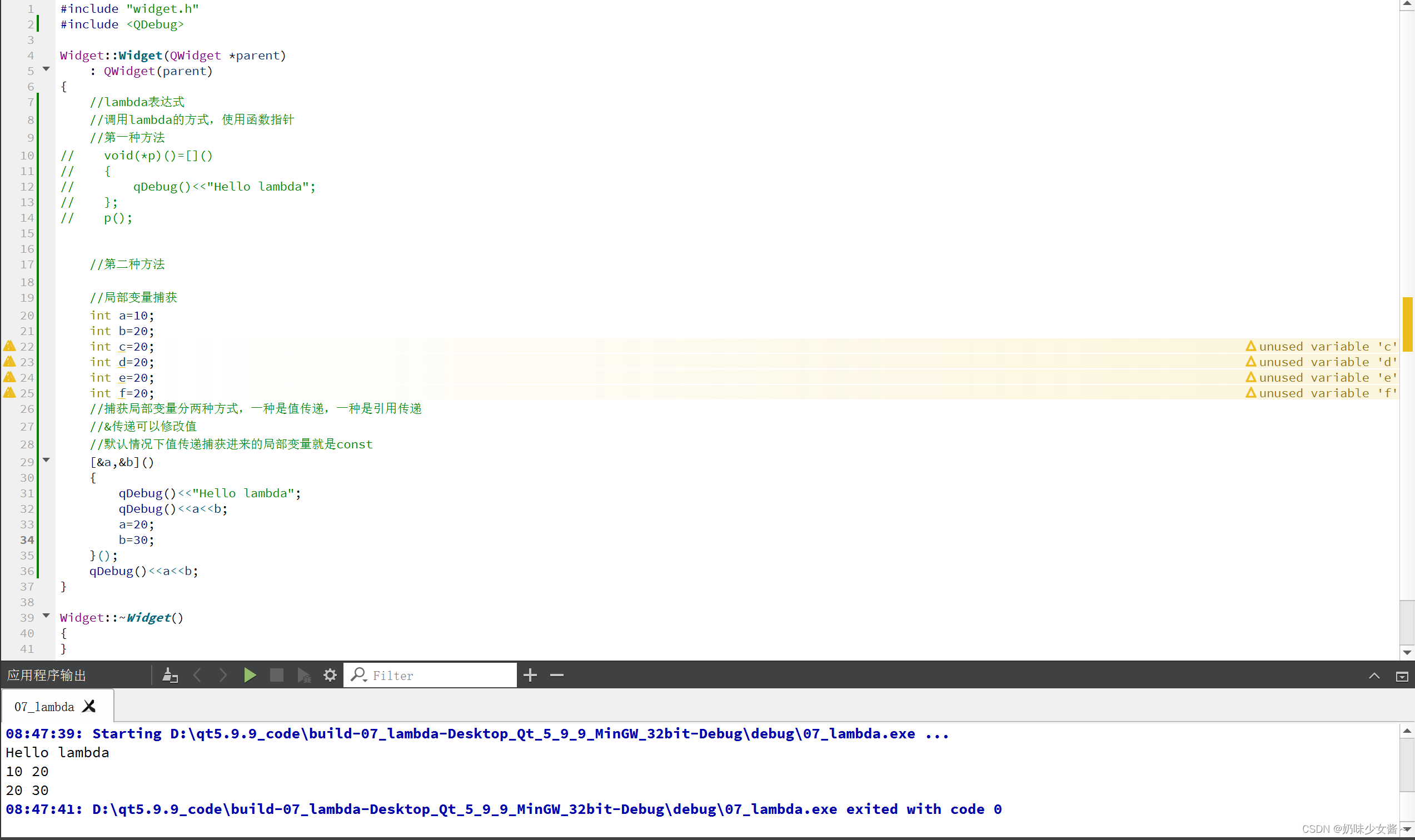The width and height of the screenshot is (1415, 840).
Task: Place cursor on #include "widget.h" line
Action: (129, 9)
